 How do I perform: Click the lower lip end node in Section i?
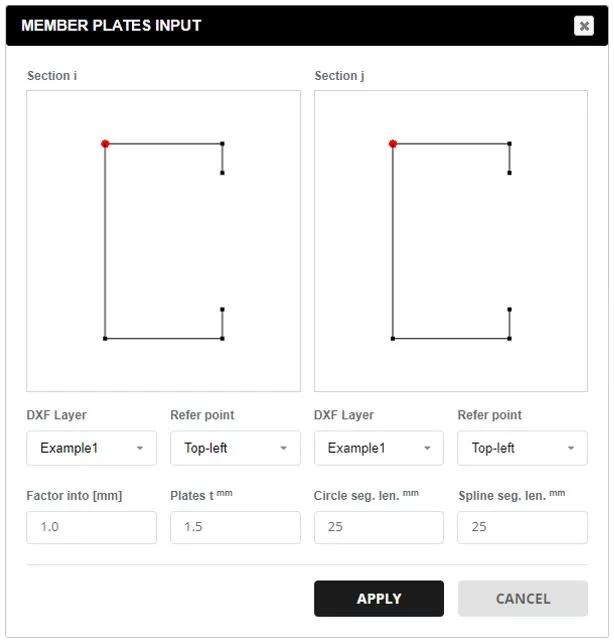click(222, 309)
